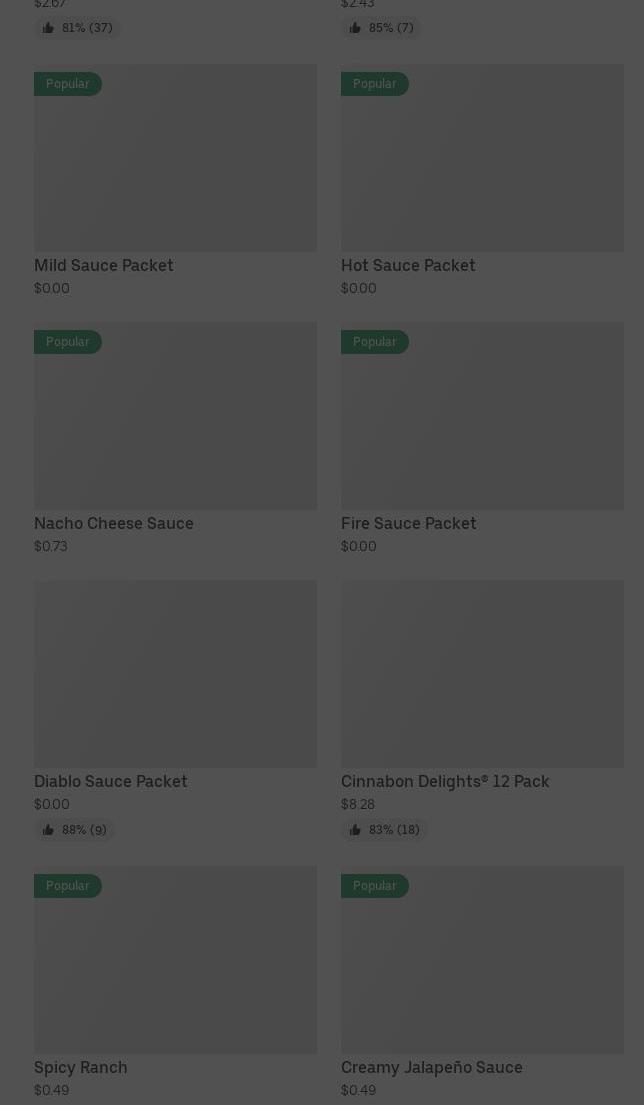
Task: Click the Popular badge on Hot Sauce Packet
Action: pos(375,84)
